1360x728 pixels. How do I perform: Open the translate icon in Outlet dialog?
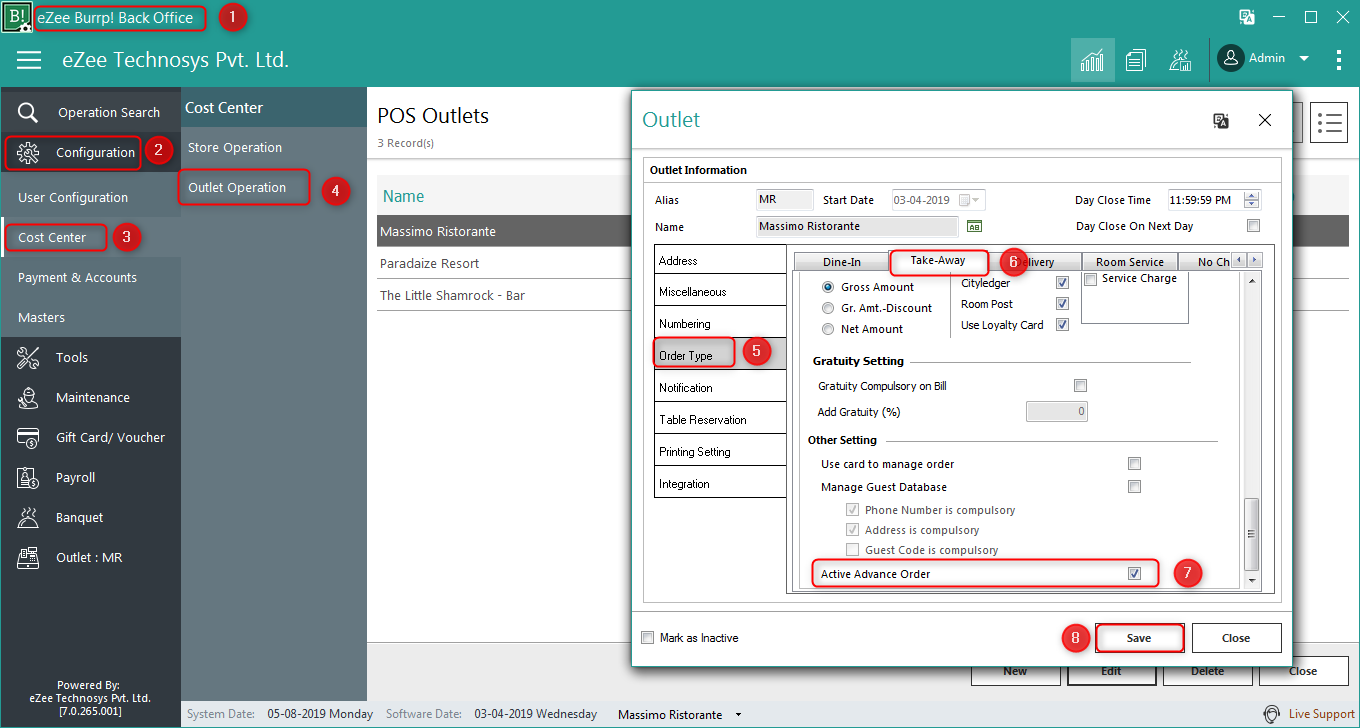[1220, 120]
